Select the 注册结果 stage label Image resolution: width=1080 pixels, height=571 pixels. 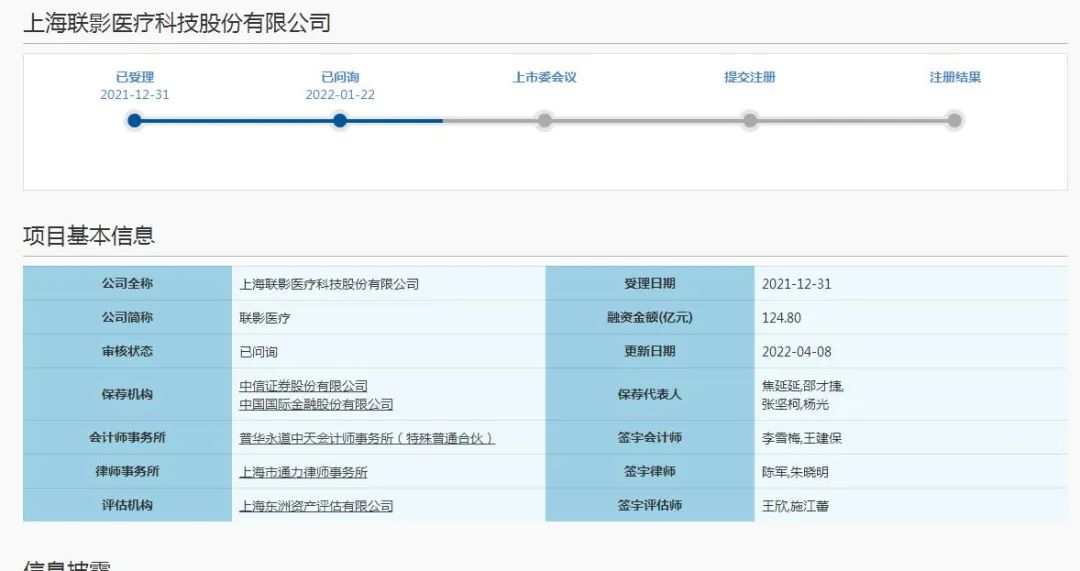[x=955, y=77]
